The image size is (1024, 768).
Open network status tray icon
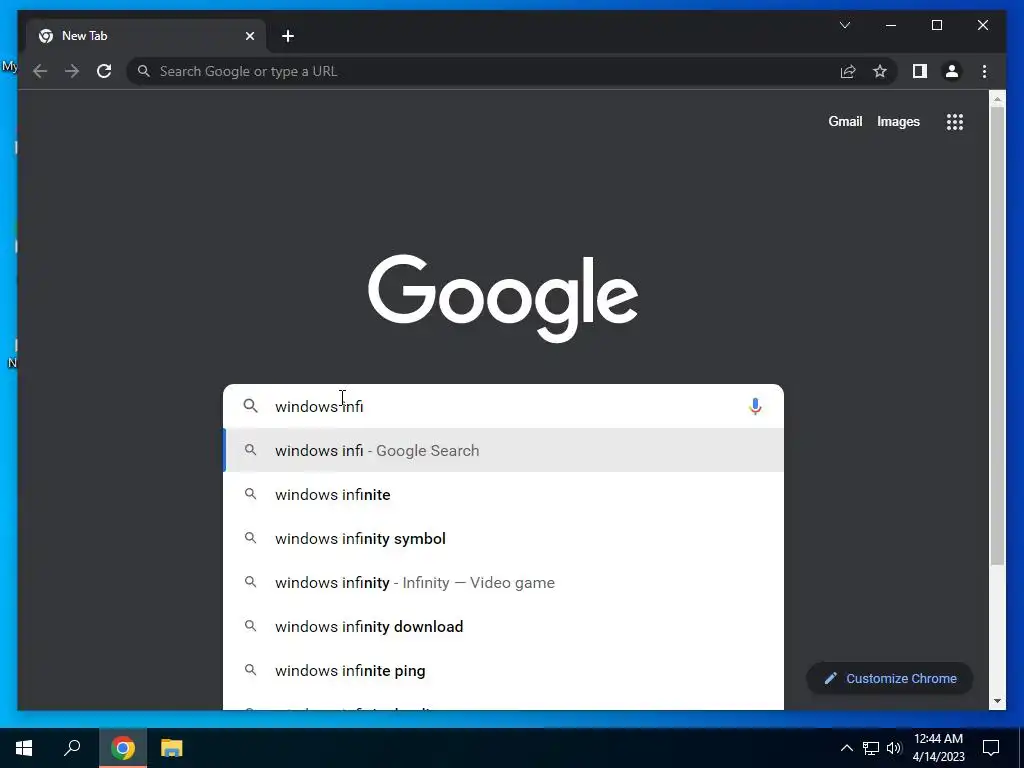click(x=871, y=748)
